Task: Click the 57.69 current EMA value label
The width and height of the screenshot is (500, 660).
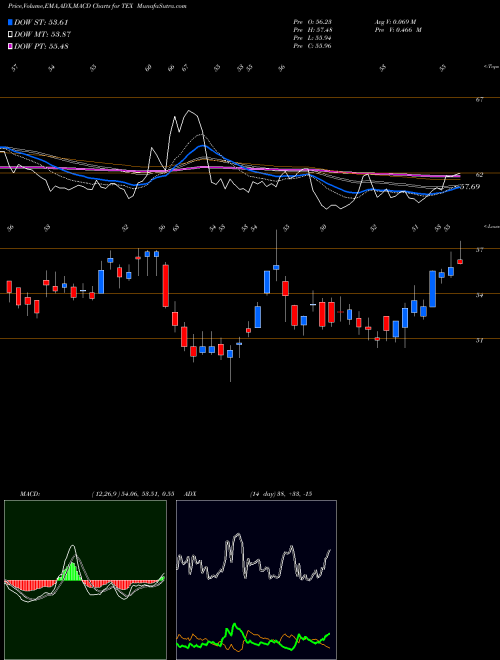Action: [470, 186]
